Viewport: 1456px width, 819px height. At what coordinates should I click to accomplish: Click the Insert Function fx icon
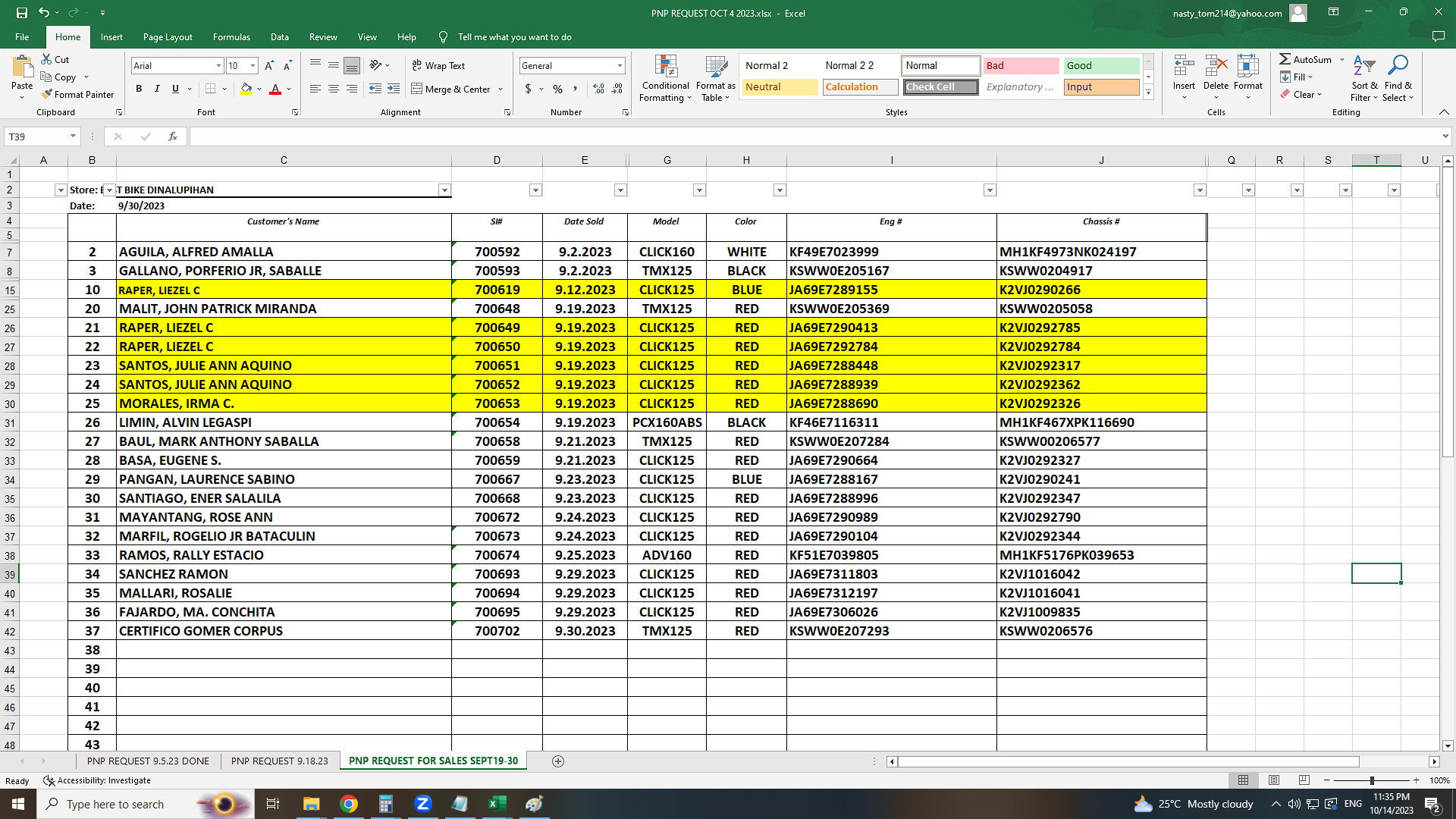pos(173,136)
